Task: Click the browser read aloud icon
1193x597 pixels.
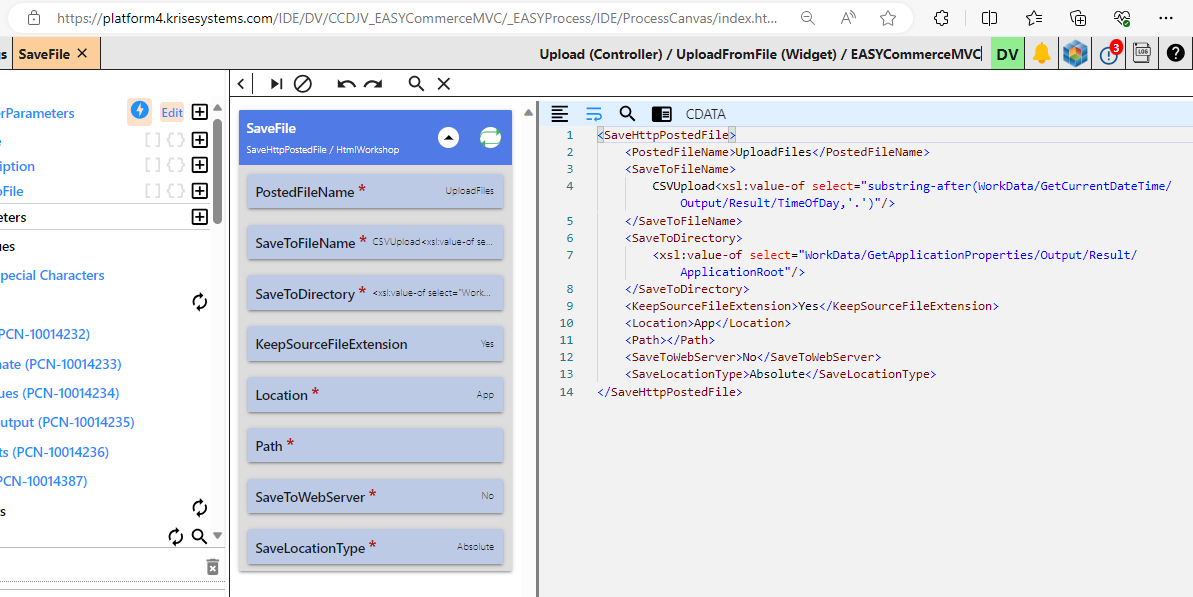Action: pos(848,18)
